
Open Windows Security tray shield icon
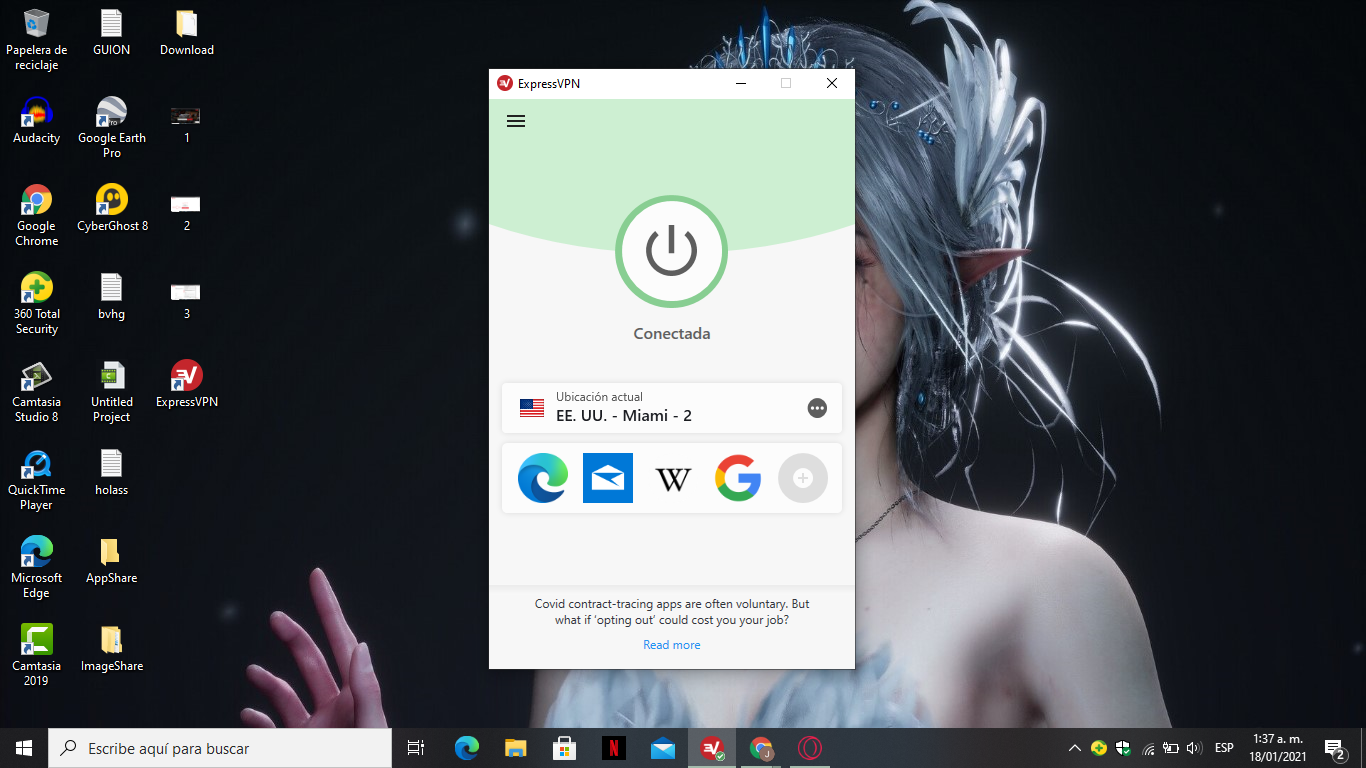[1123, 748]
